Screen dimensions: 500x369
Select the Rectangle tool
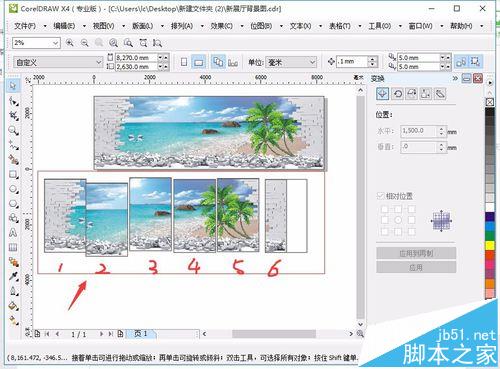[13, 174]
